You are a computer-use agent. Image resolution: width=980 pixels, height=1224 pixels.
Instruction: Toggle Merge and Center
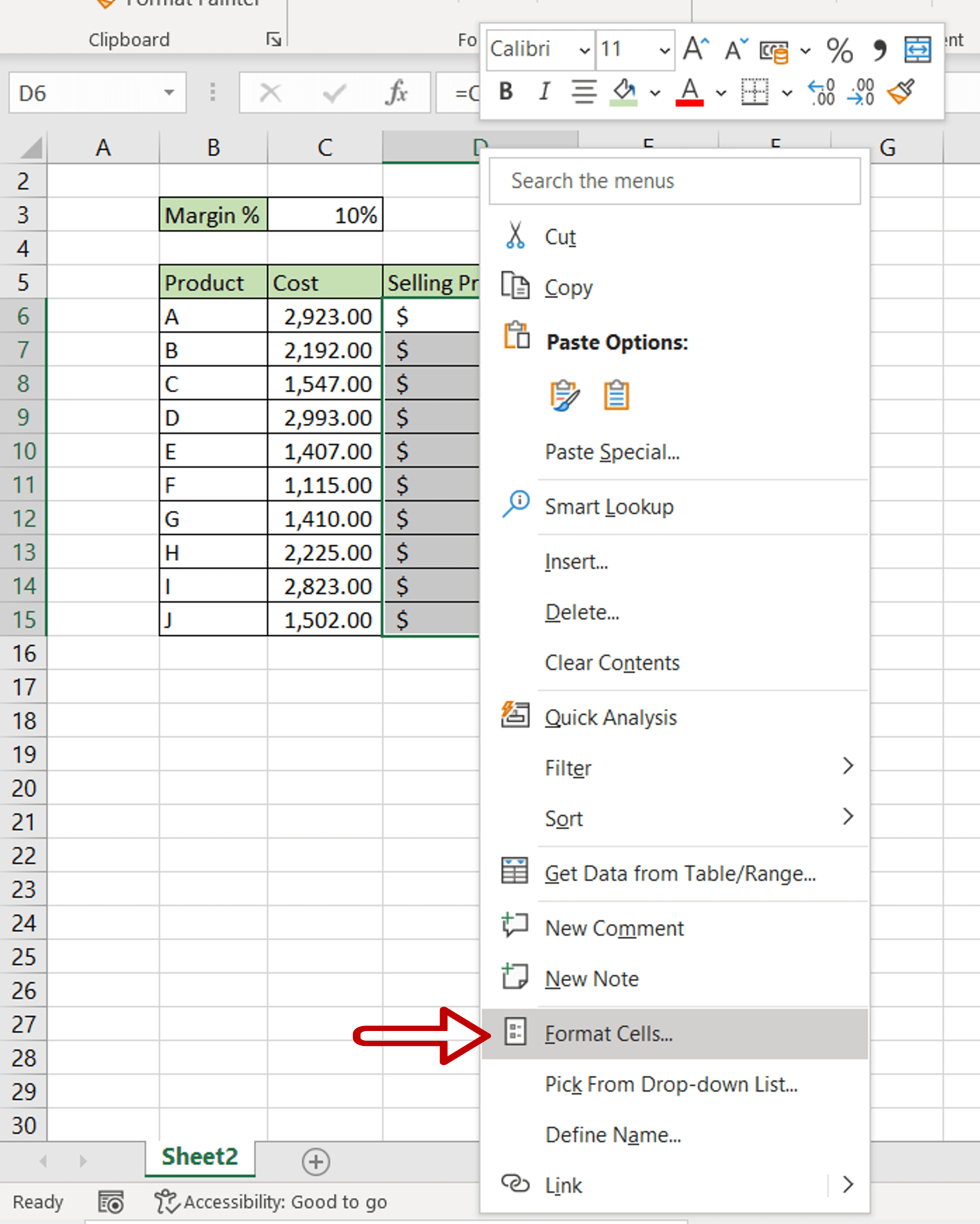[918, 50]
